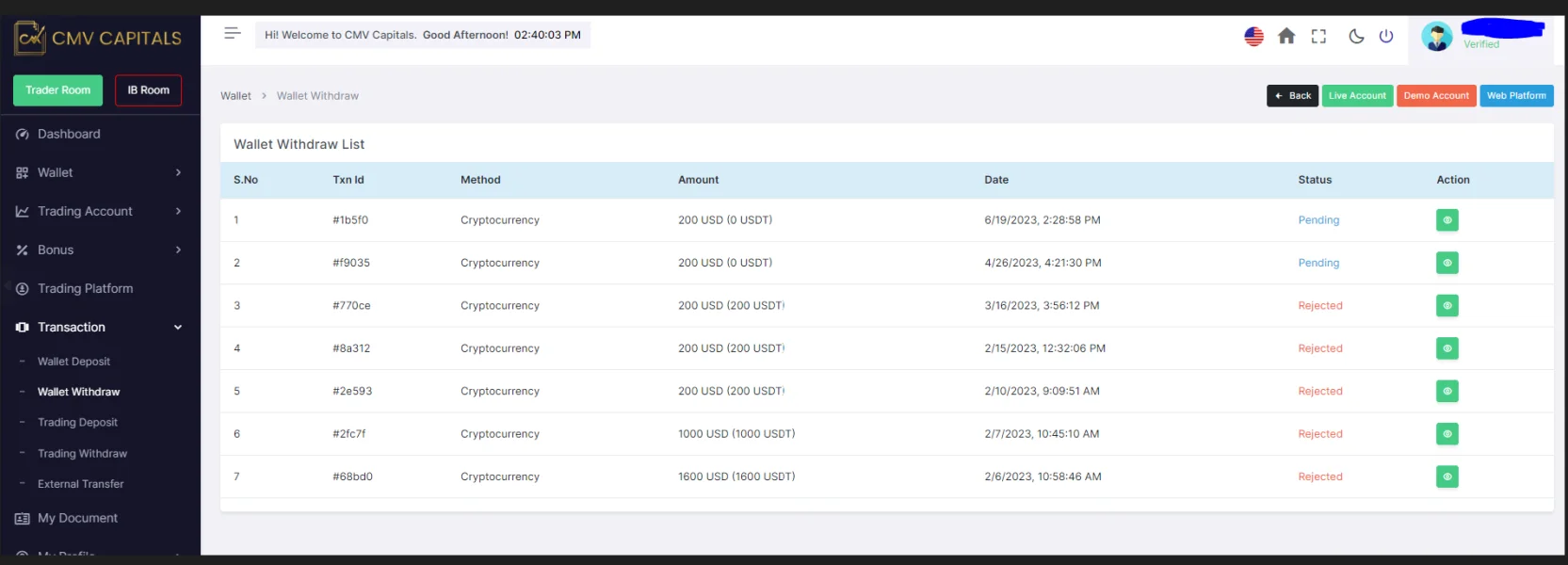Click the hamburger menu icon
Image resolution: width=1568 pixels, height=565 pixels.
click(x=233, y=34)
